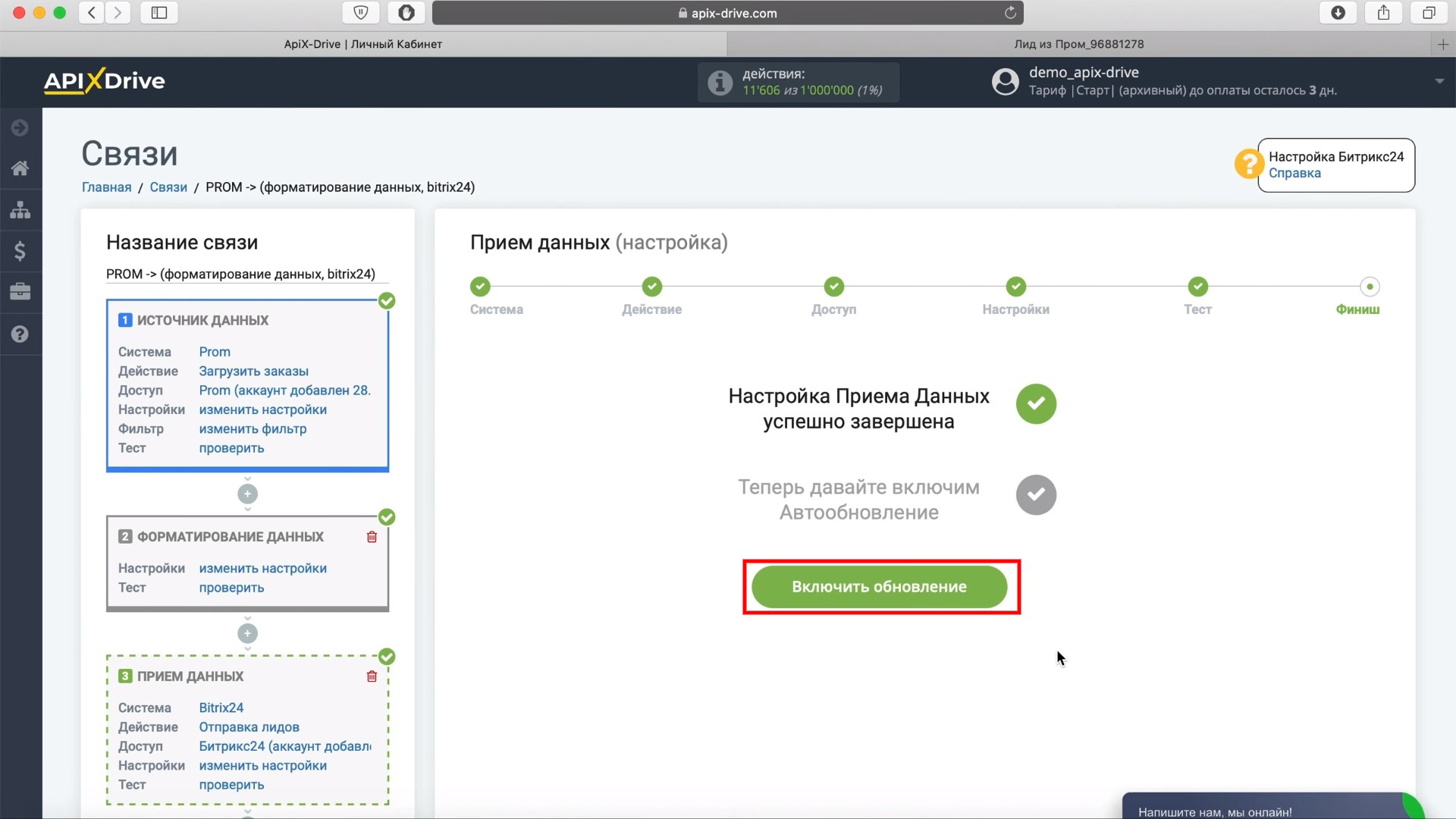Click the Bitrix24 system link
The width and height of the screenshot is (1456, 819).
point(221,708)
